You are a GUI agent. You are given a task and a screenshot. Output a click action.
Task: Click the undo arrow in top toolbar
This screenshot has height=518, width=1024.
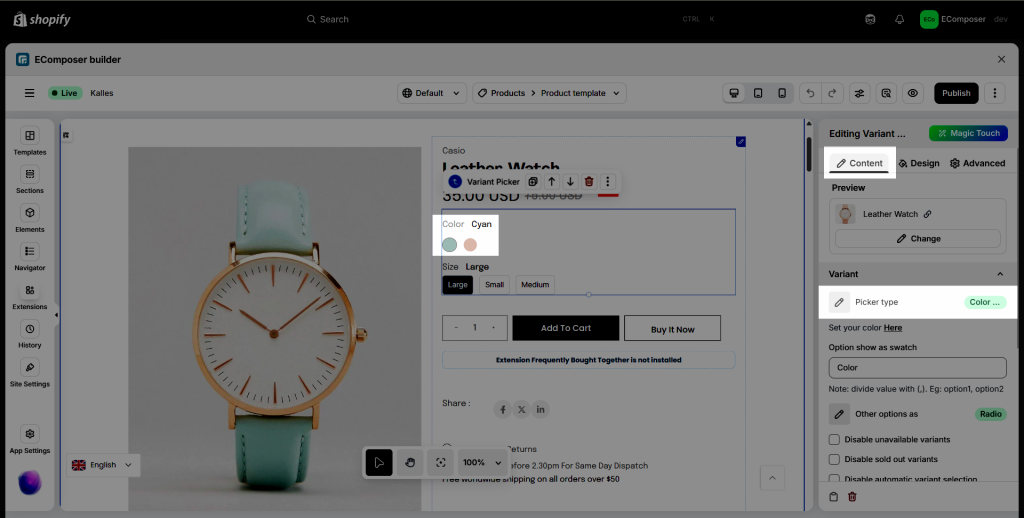(x=810, y=93)
